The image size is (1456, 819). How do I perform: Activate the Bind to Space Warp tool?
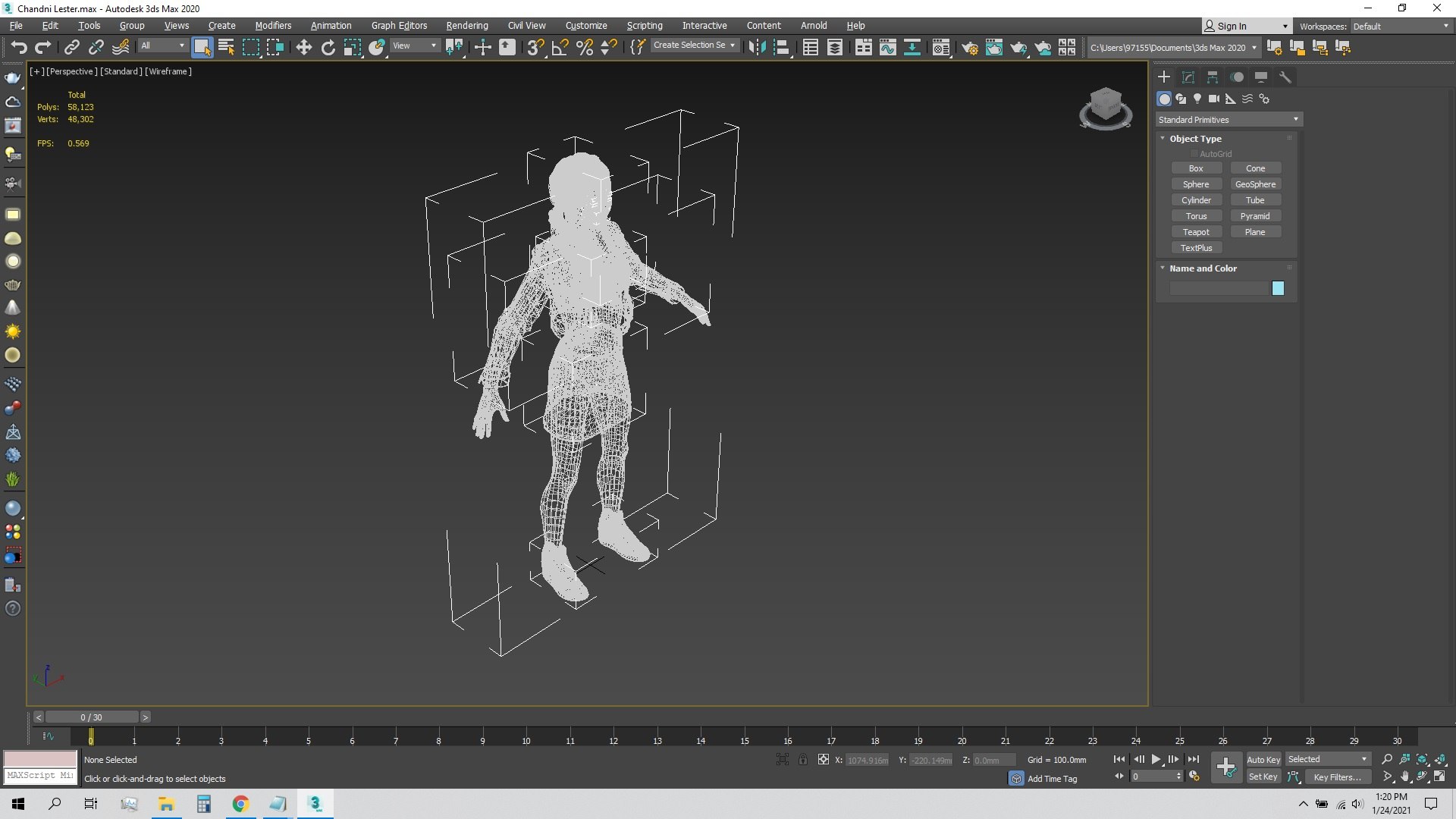121,48
